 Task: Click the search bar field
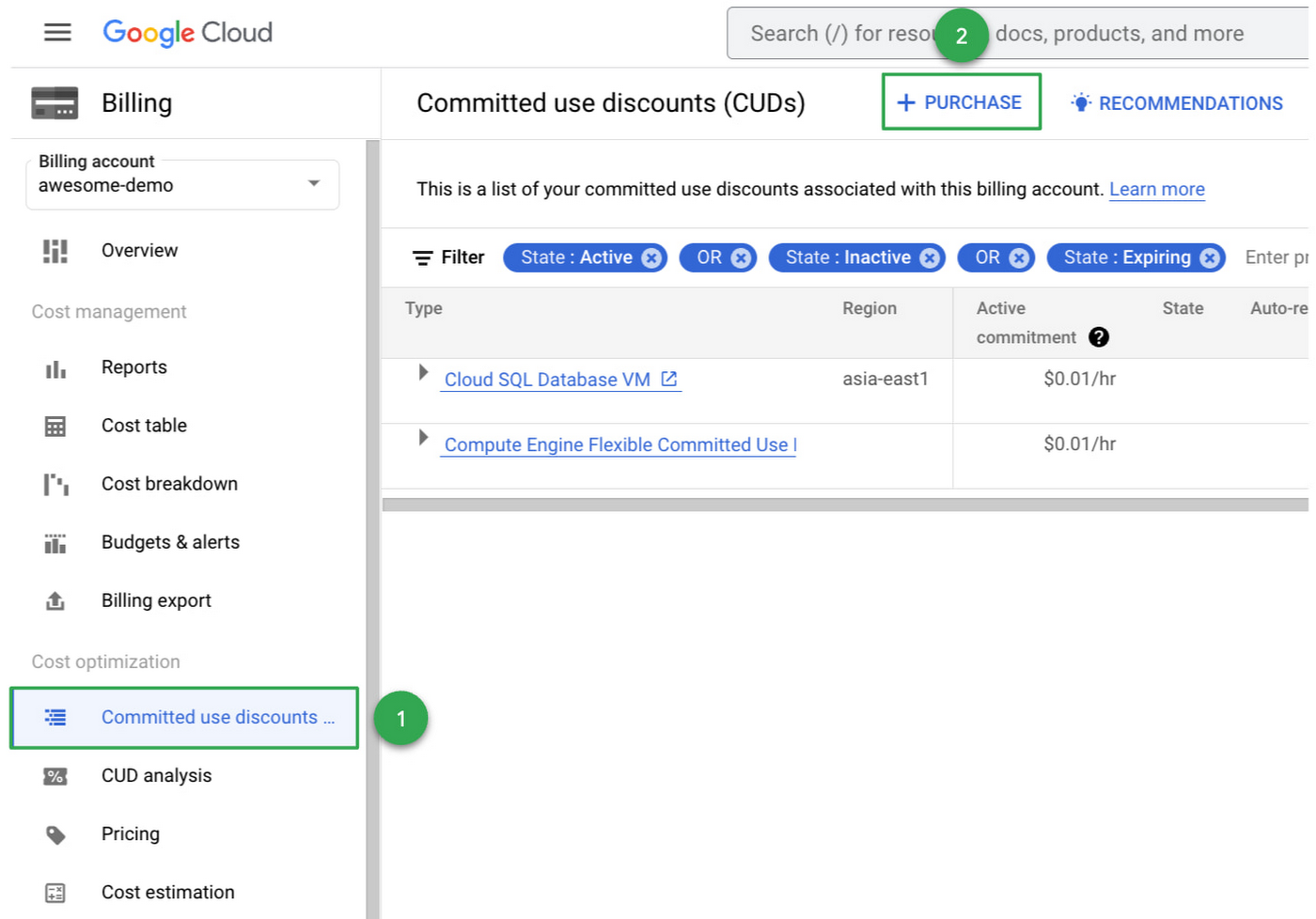click(x=1020, y=34)
